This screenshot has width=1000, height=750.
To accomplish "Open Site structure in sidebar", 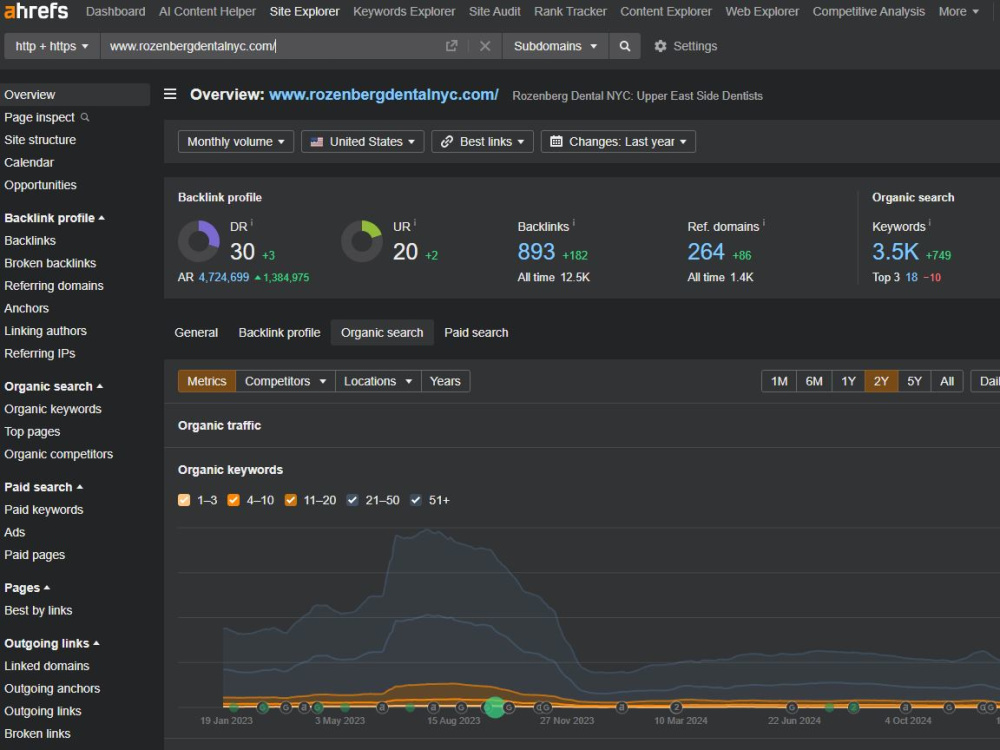I will [40, 140].
